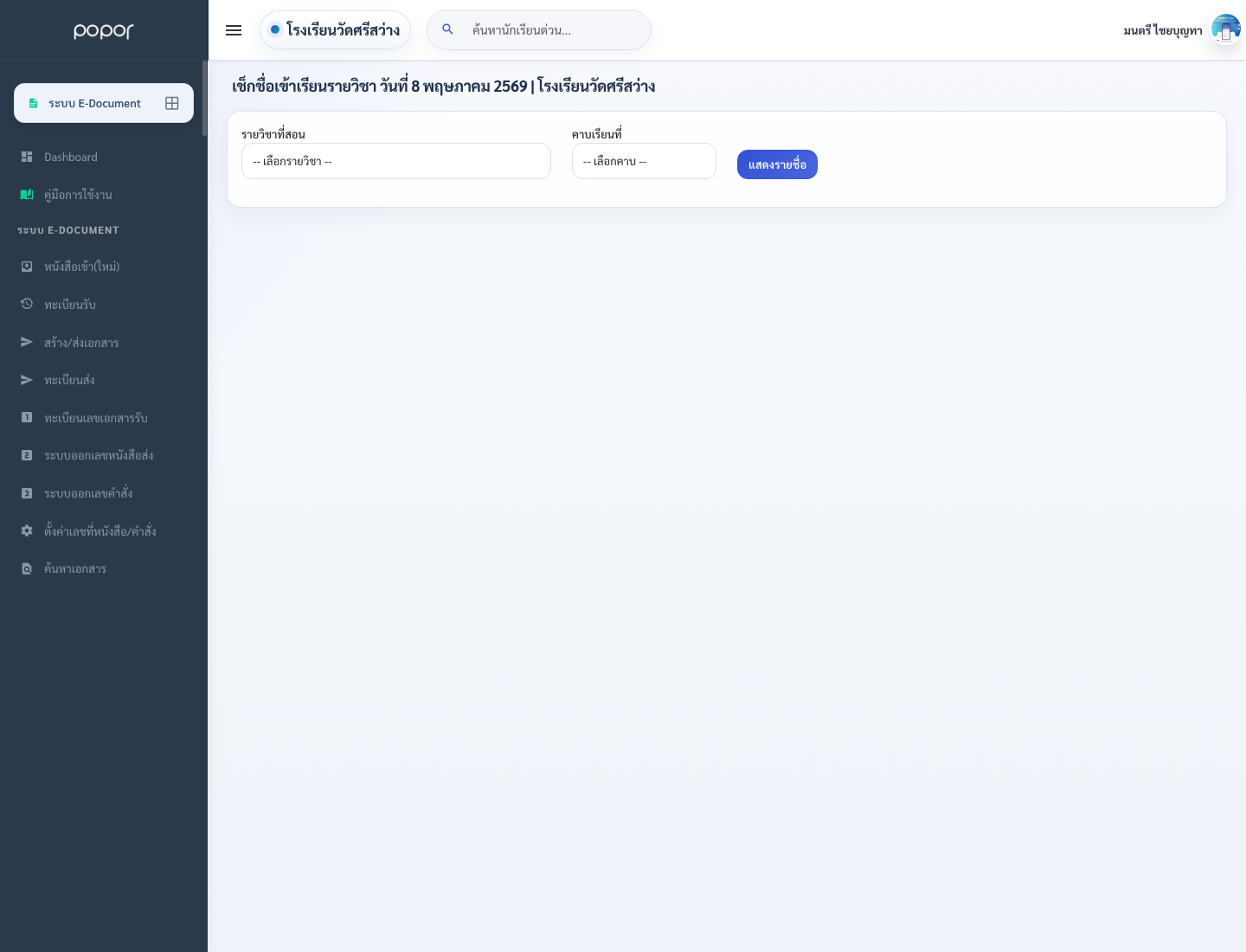Toggle the hamburger menu icon

click(234, 30)
